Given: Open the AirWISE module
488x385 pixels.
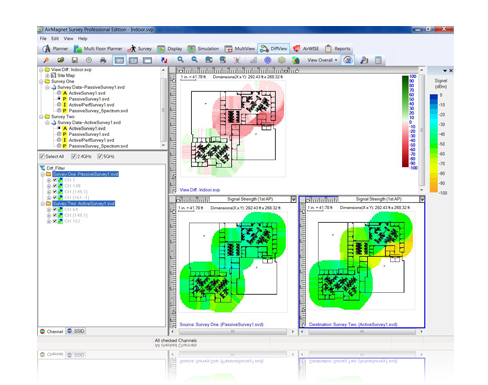Looking at the screenshot, I should [306, 49].
